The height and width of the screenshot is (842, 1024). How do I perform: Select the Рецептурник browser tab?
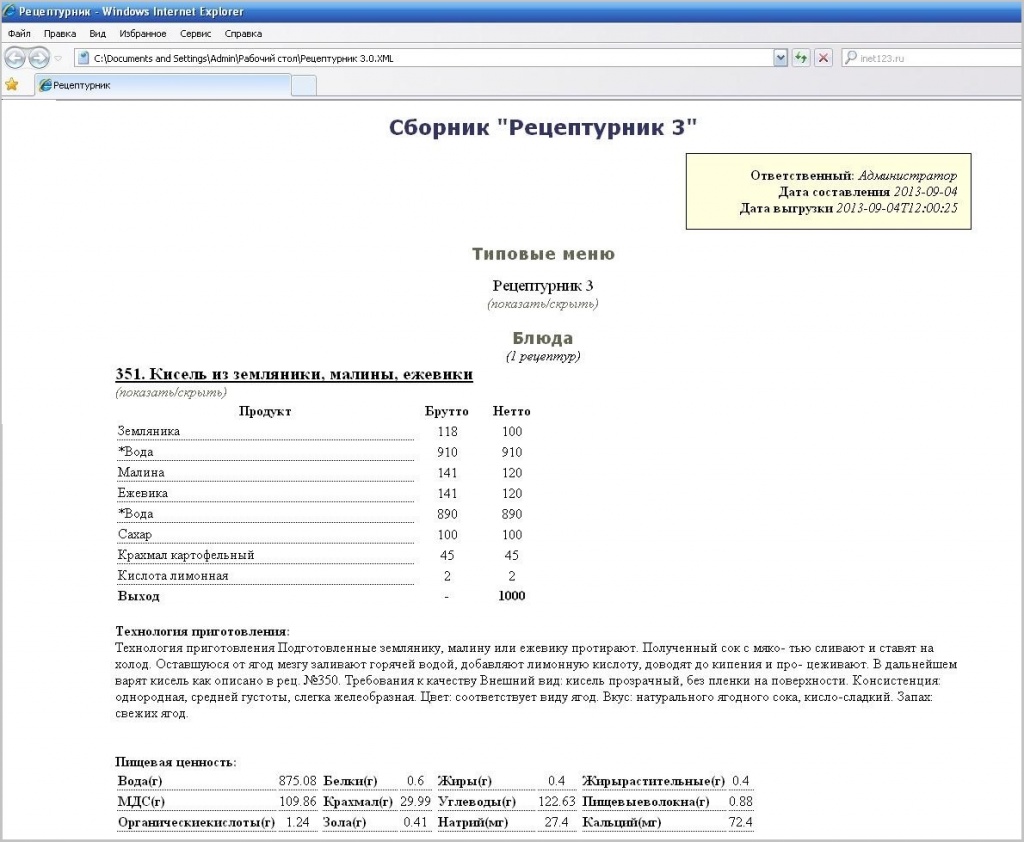(x=163, y=85)
